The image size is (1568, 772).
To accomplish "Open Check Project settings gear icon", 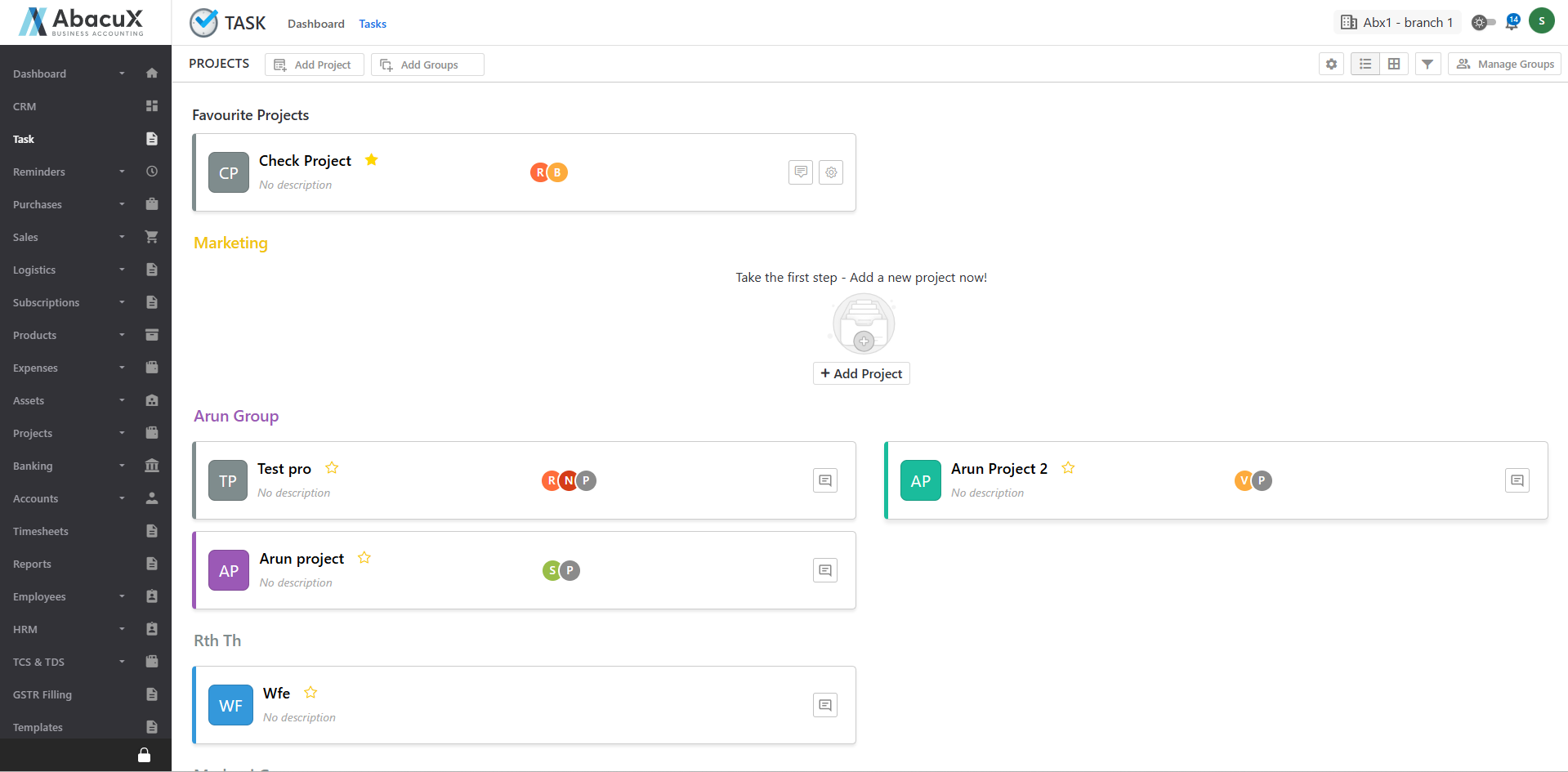I will coord(831,172).
